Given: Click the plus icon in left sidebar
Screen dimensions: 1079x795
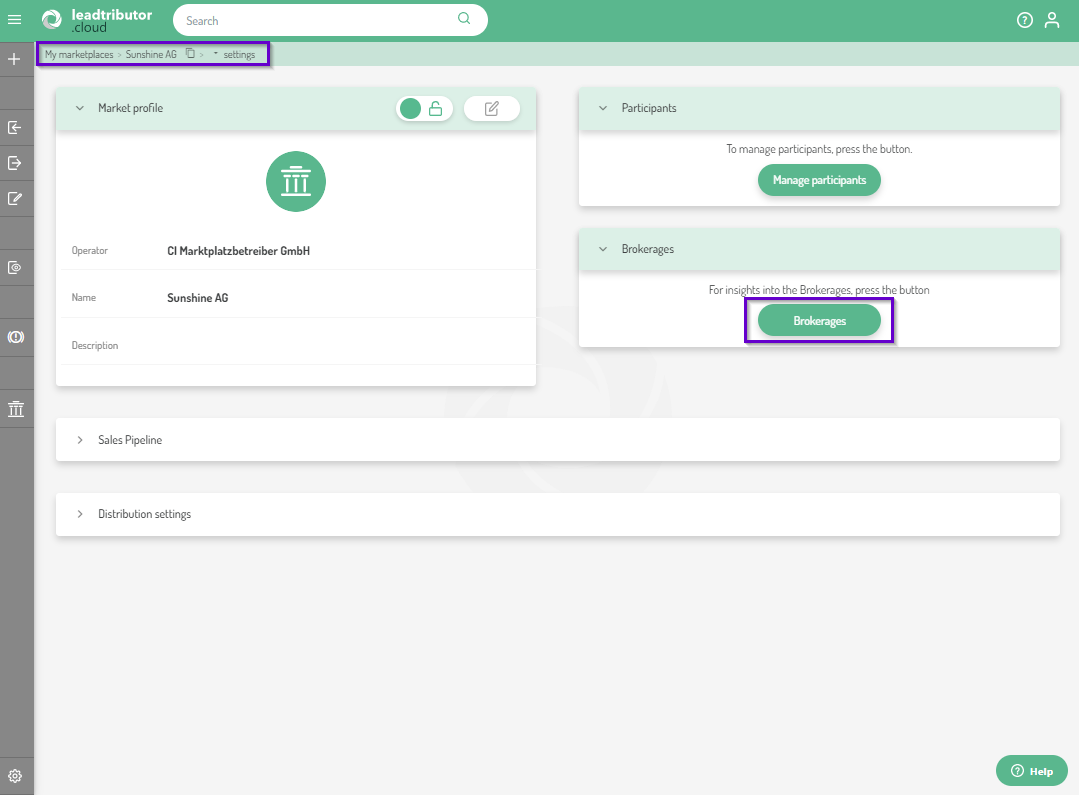Looking at the screenshot, I should (x=15, y=59).
